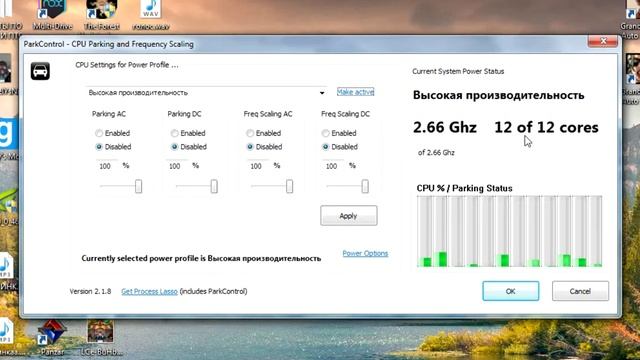Click the Make active link
The height and width of the screenshot is (360, 640).
(356, 92)
